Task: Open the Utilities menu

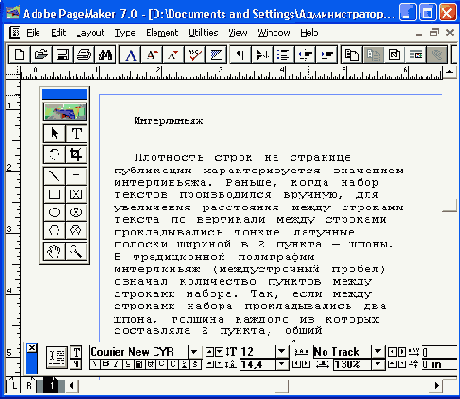Action: click(203, 33)
